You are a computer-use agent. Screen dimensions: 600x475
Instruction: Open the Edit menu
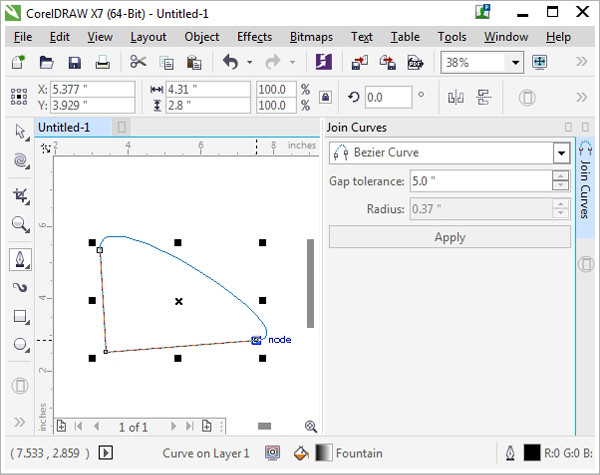pos(60,37)
